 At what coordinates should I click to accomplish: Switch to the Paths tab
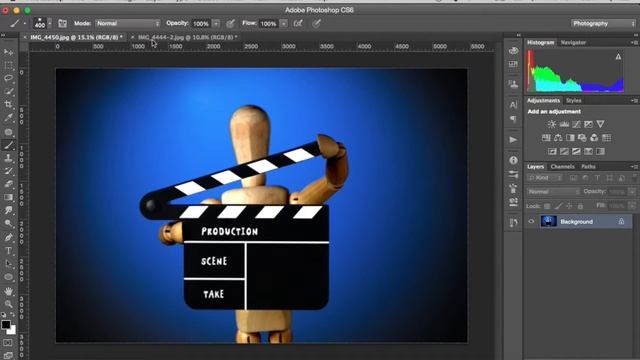(588, 167)
